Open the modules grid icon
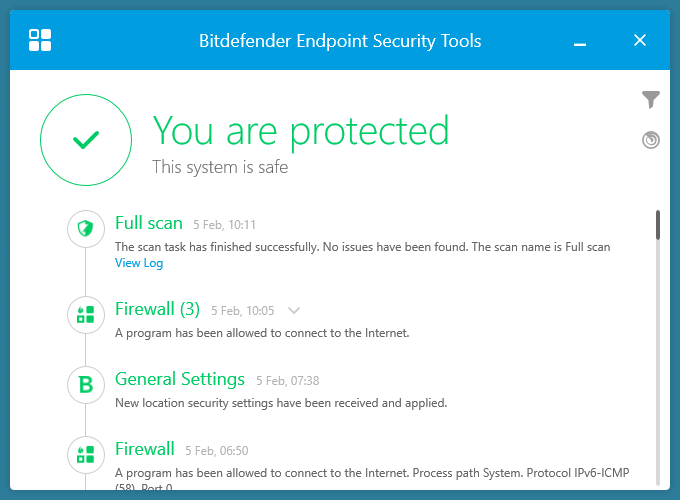This screenshot has height=500, width=680. coord(40,40)
